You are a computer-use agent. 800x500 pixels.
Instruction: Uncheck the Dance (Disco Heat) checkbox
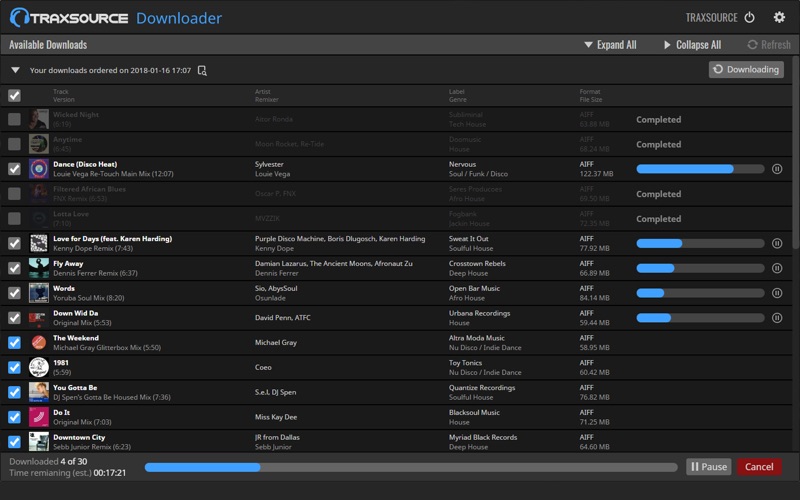pos(14,169)
